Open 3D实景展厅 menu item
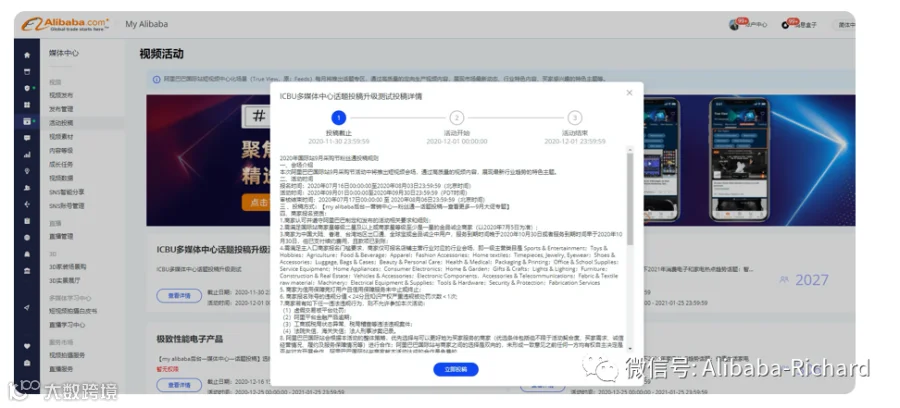The image size is (900, 408). (x=65, y=281)
